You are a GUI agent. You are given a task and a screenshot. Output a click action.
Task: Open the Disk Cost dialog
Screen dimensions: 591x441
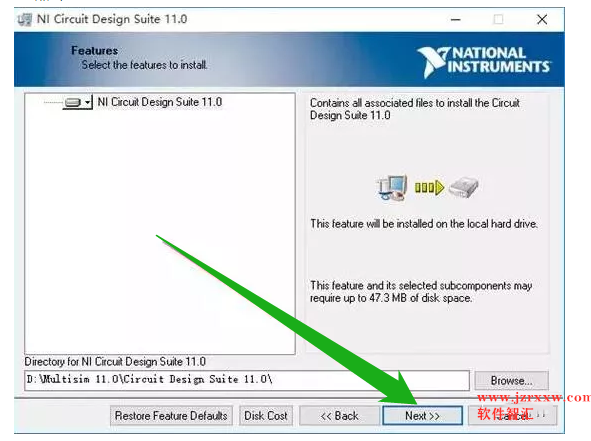pos(266,416)
